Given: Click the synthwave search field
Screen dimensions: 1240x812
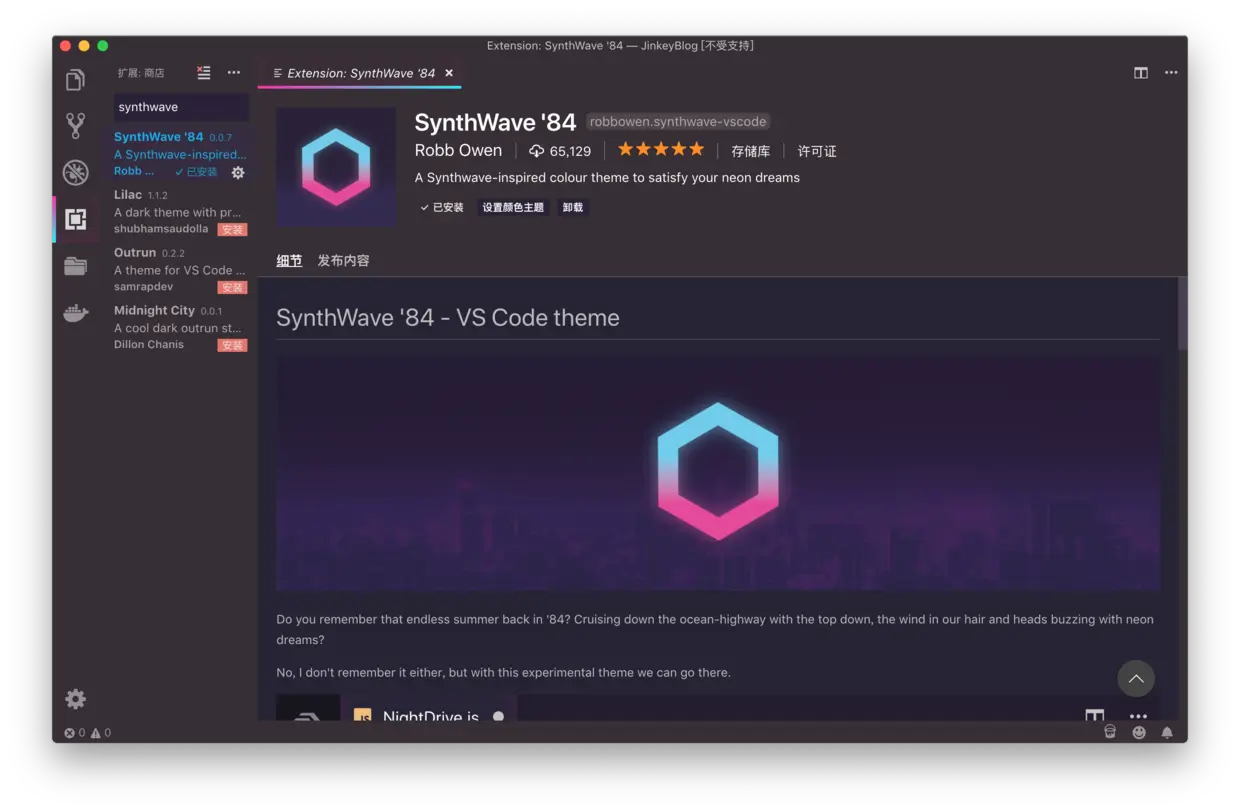Looking at the screenshot, I should [181, 107].
